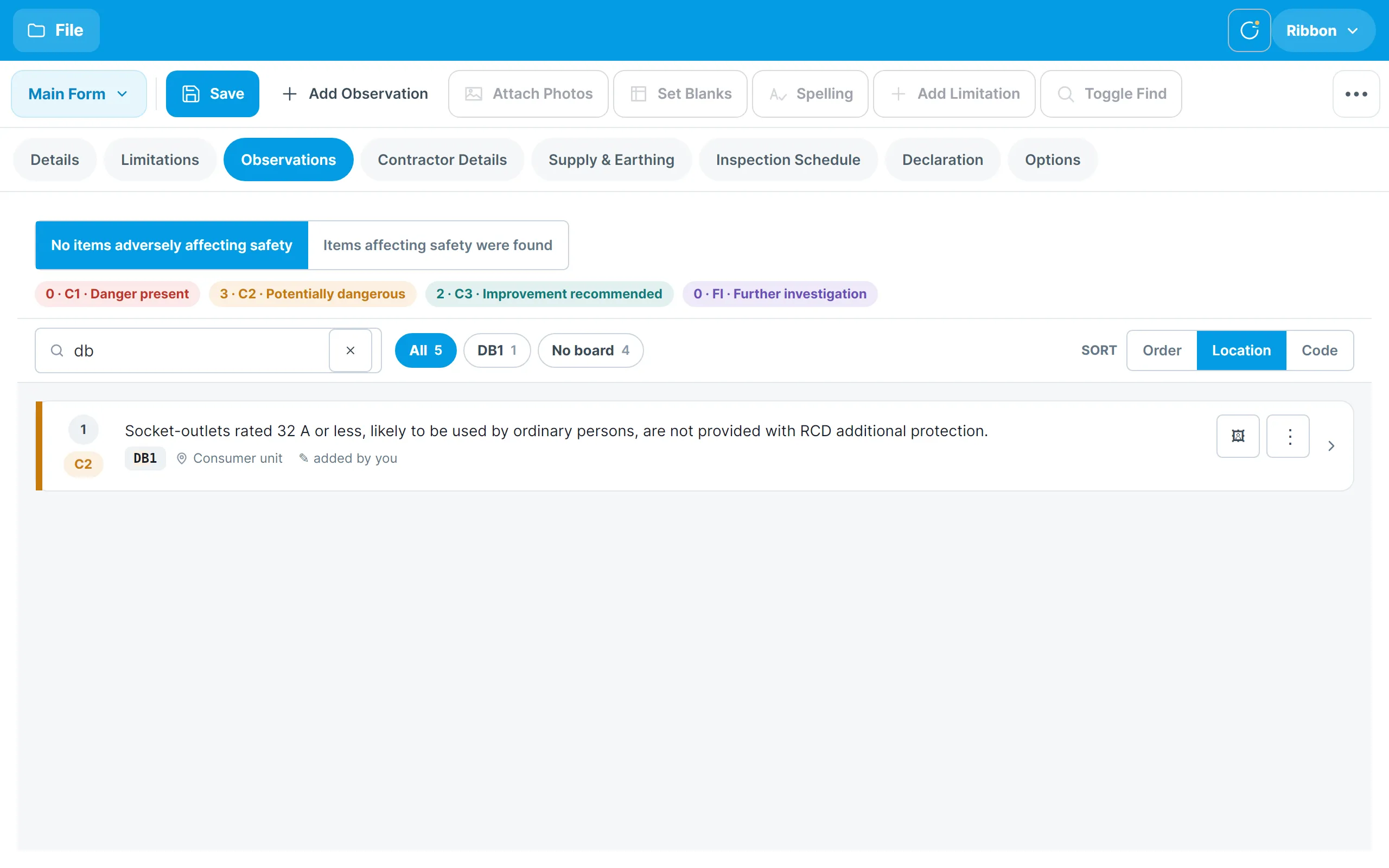Image resolution: width=1389 pixels, height=868 pixels.
Task: Select the All 5 filter chip
Action: (x=425, y=350)
